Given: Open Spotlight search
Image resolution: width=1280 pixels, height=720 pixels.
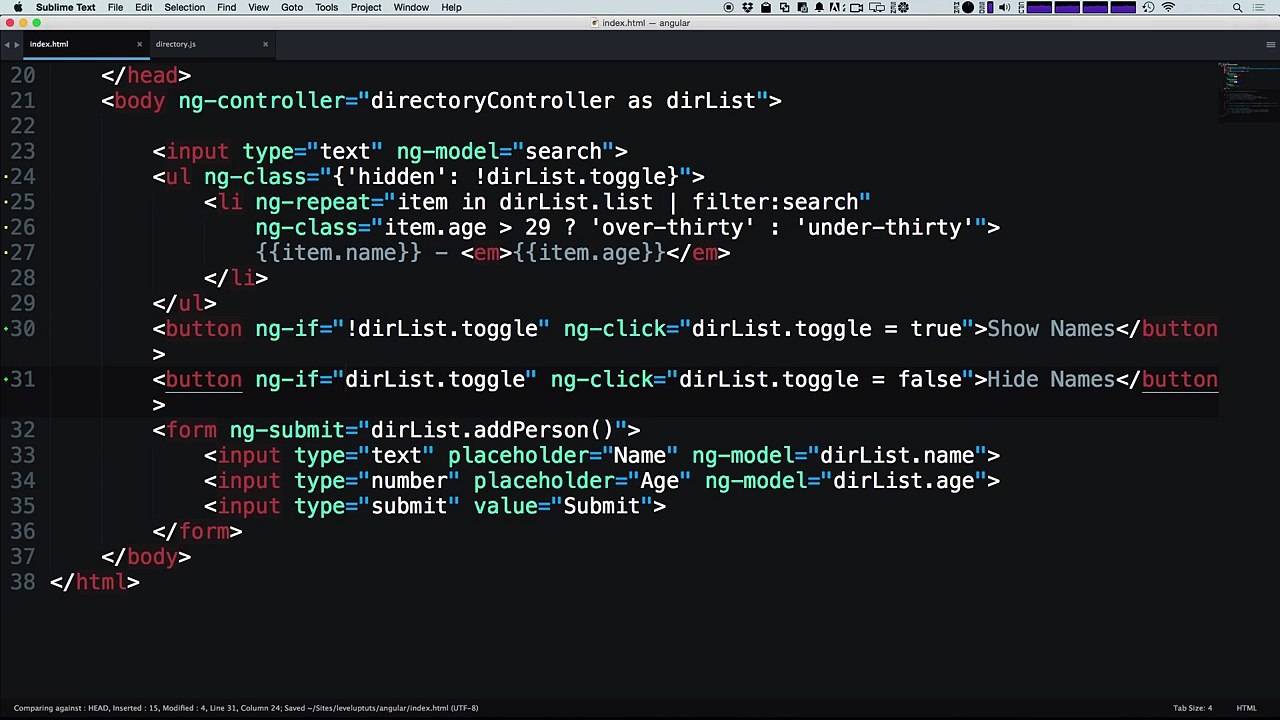Looking at the screenshot, I should point(1237,7).
